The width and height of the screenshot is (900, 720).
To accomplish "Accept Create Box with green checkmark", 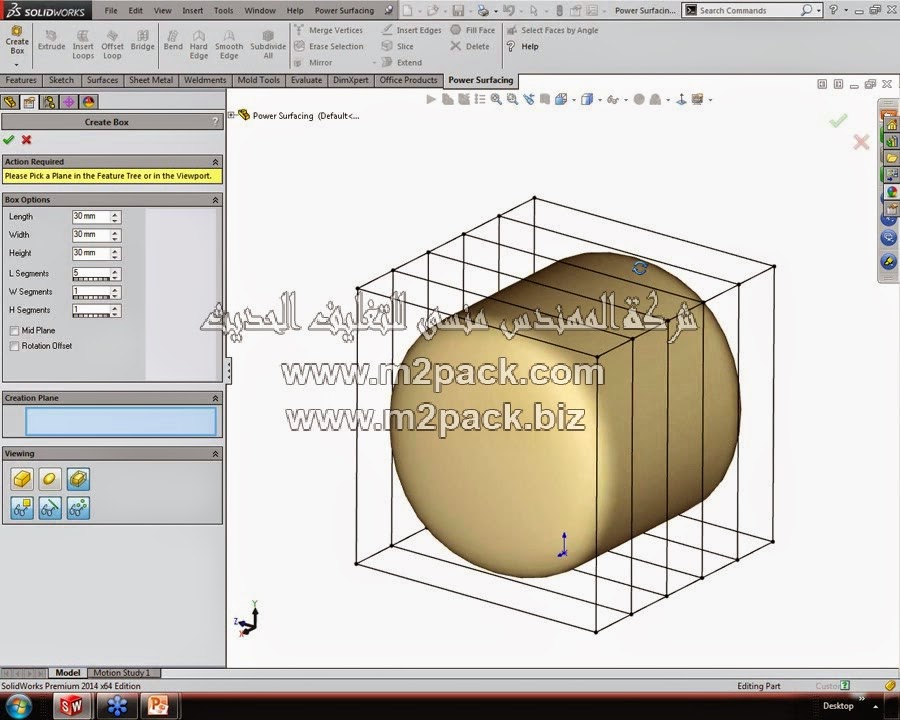I will coord(9,140).
